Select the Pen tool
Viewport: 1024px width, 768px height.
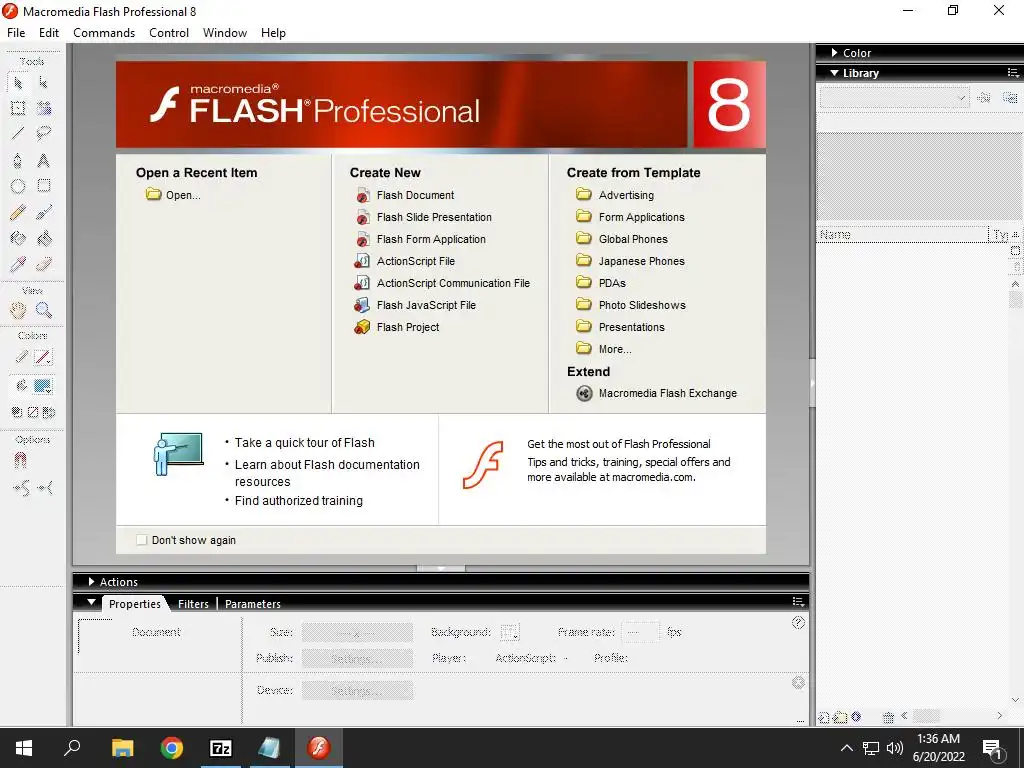coord(18,160)
